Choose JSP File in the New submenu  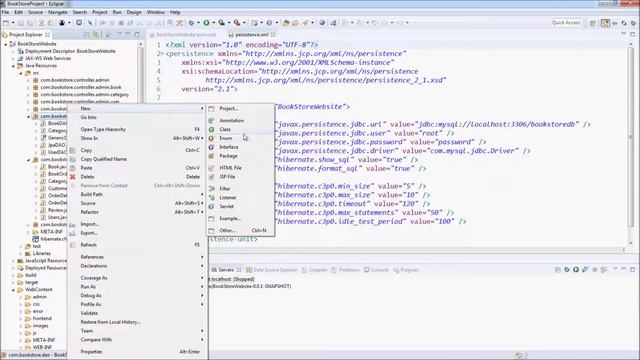pos(240,177)
